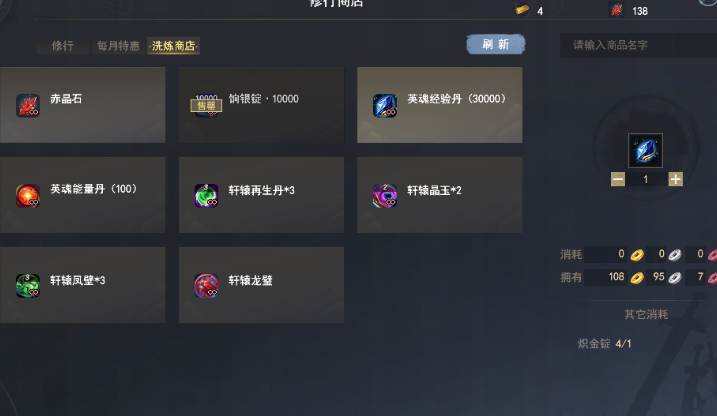Click the 刷新 refresh button
This screenshot has height=416, width=717.
(x=496, y=44)
